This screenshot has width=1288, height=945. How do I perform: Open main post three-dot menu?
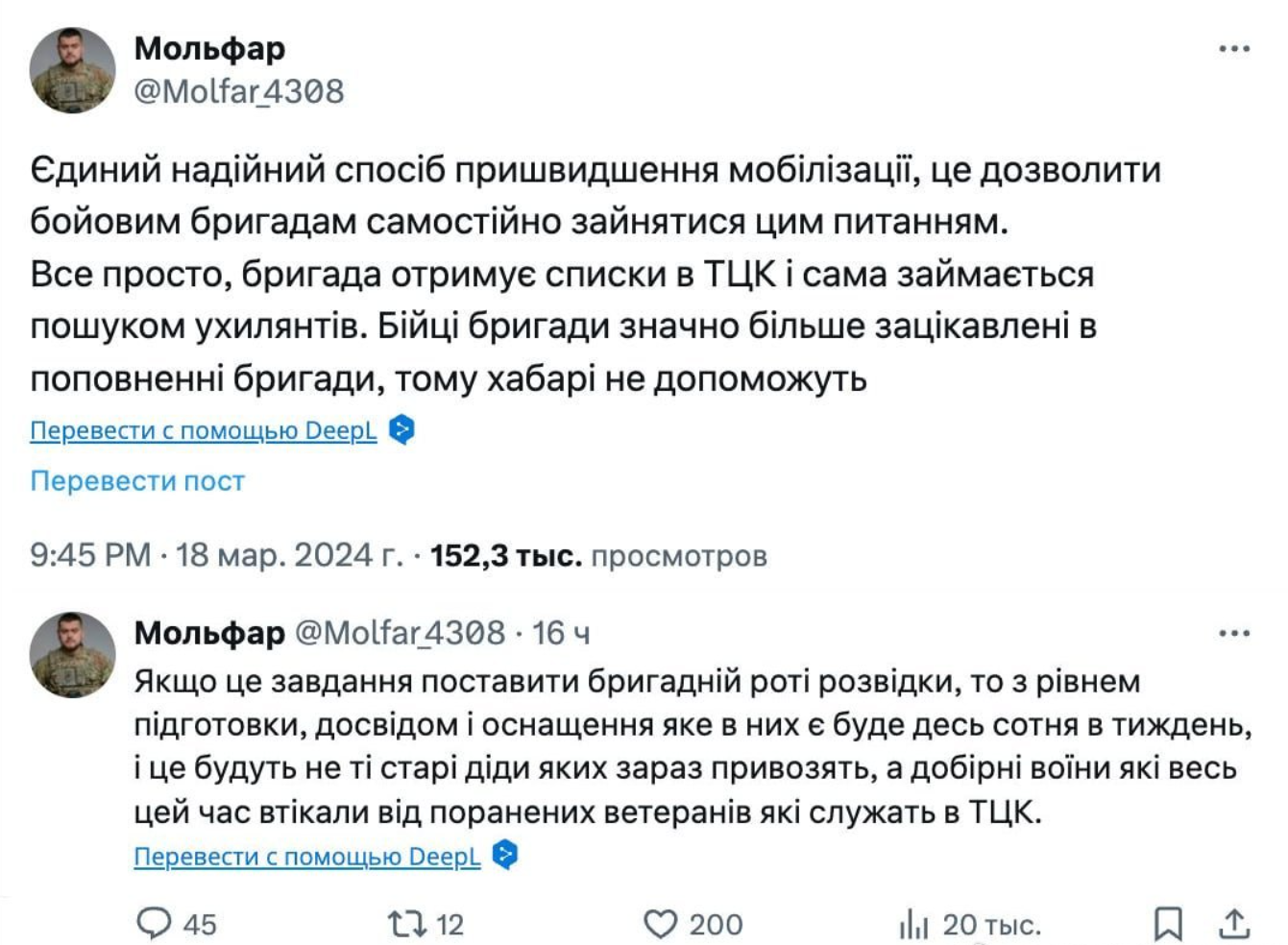pyautogui.click(x=1234, y=49)
